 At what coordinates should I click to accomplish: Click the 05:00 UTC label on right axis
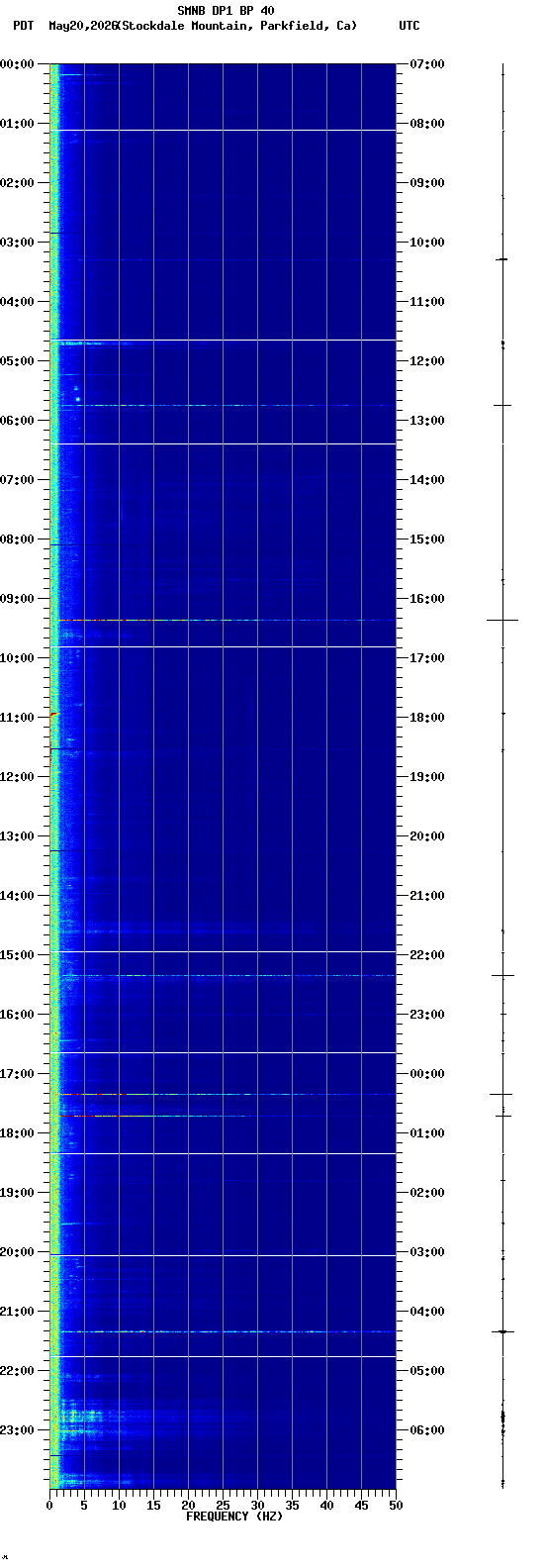[426, 1371]
